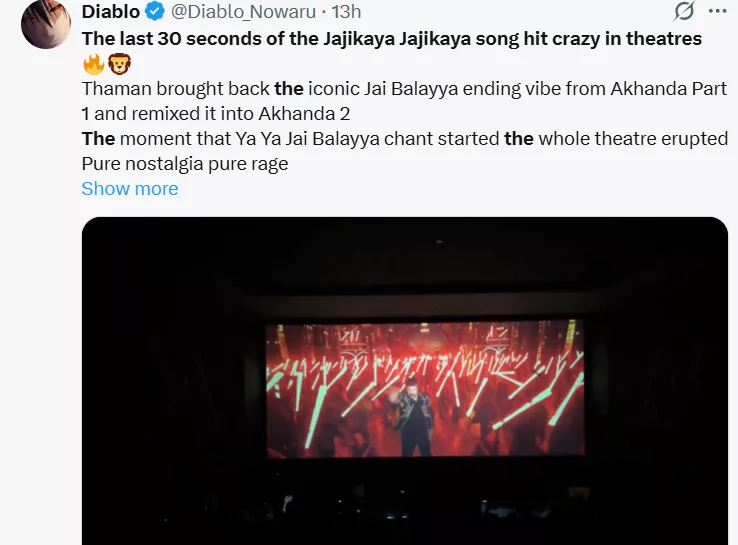The width and height of the screenshot is (738, 545).
Task: Click the lion emoji in the post
Action: coord(120,64)
